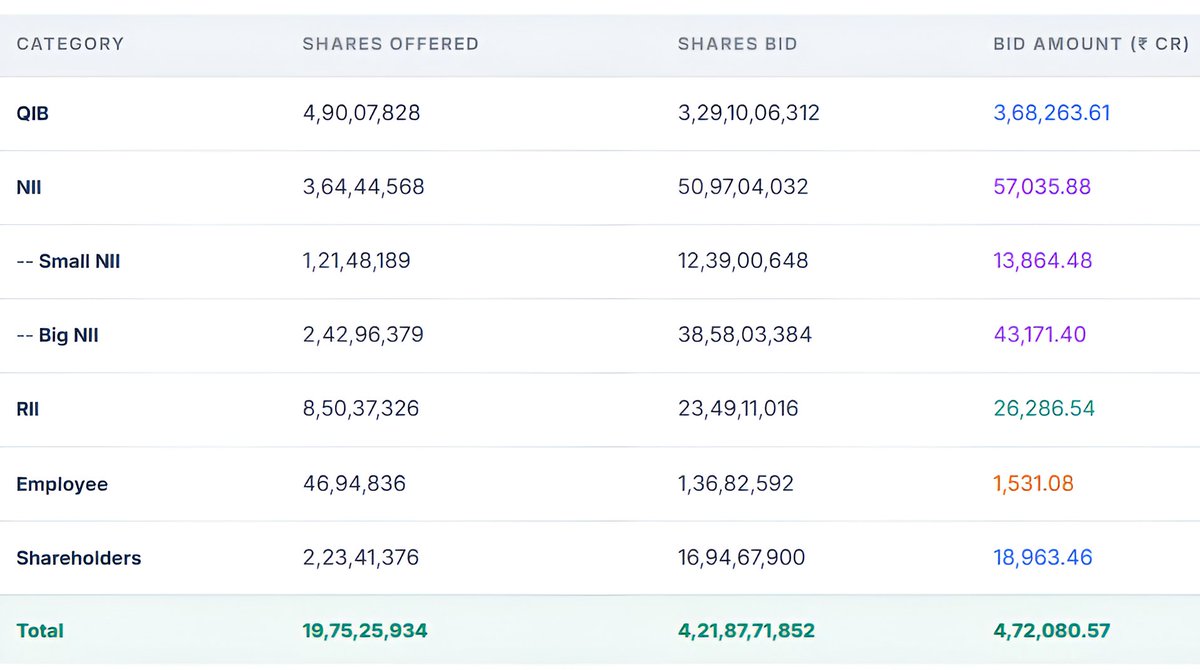Click Total bid amount 4,72,080.57
Viewport: 1200px width, 670px height.
click(x=1052, y=631)
